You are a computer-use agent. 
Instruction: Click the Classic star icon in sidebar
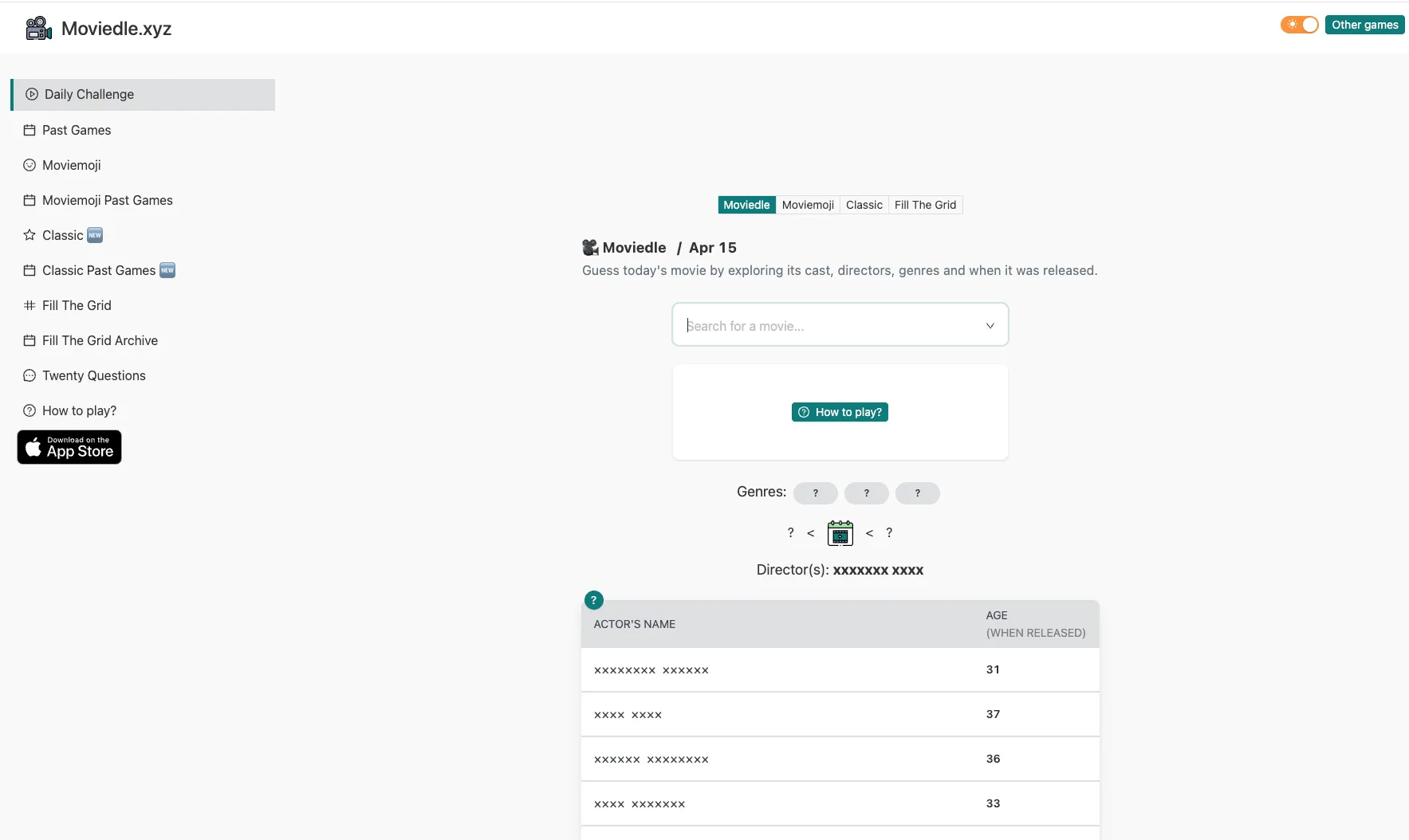[30, 235]
